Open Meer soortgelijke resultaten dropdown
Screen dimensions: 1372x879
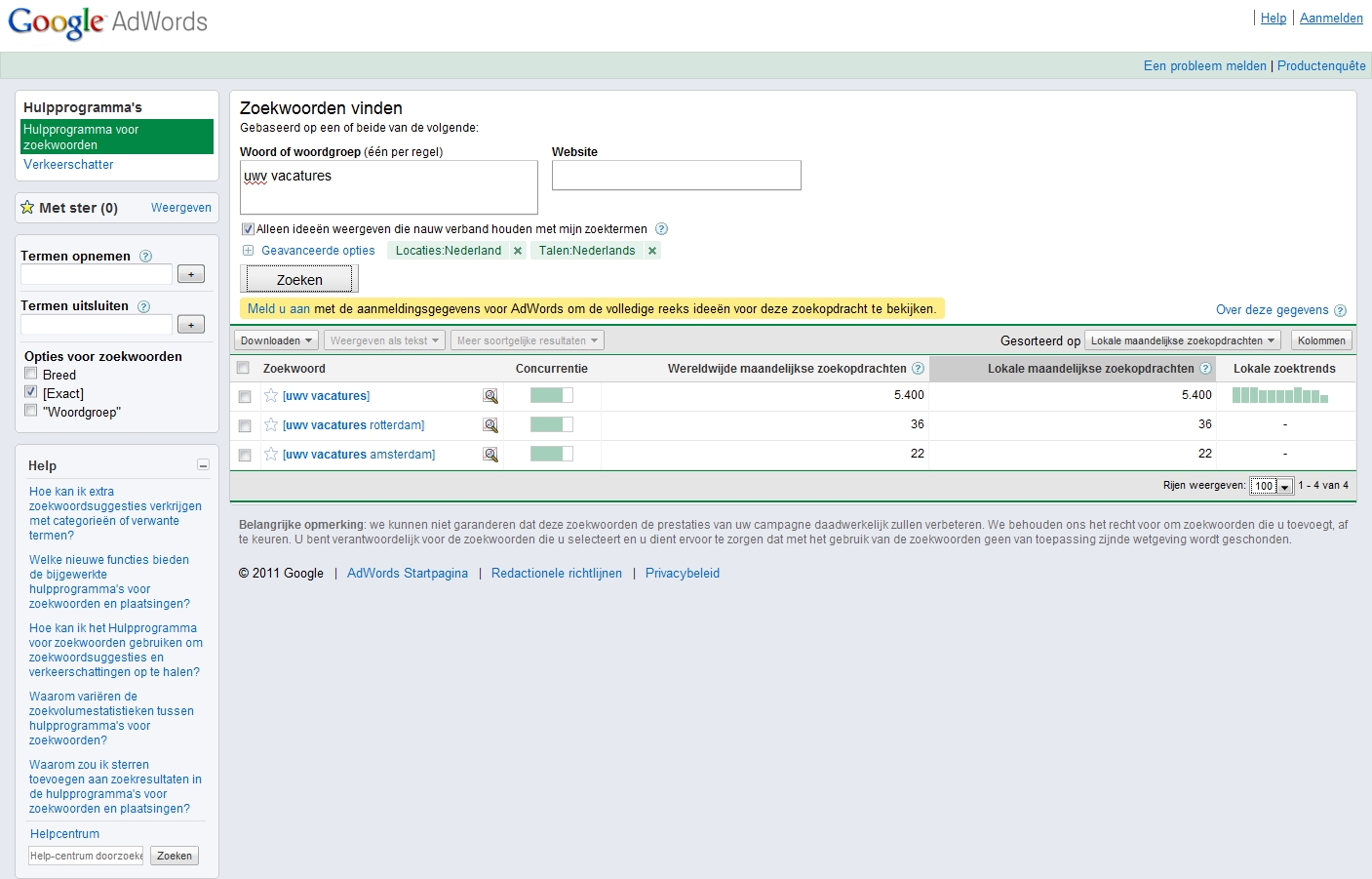527,340
